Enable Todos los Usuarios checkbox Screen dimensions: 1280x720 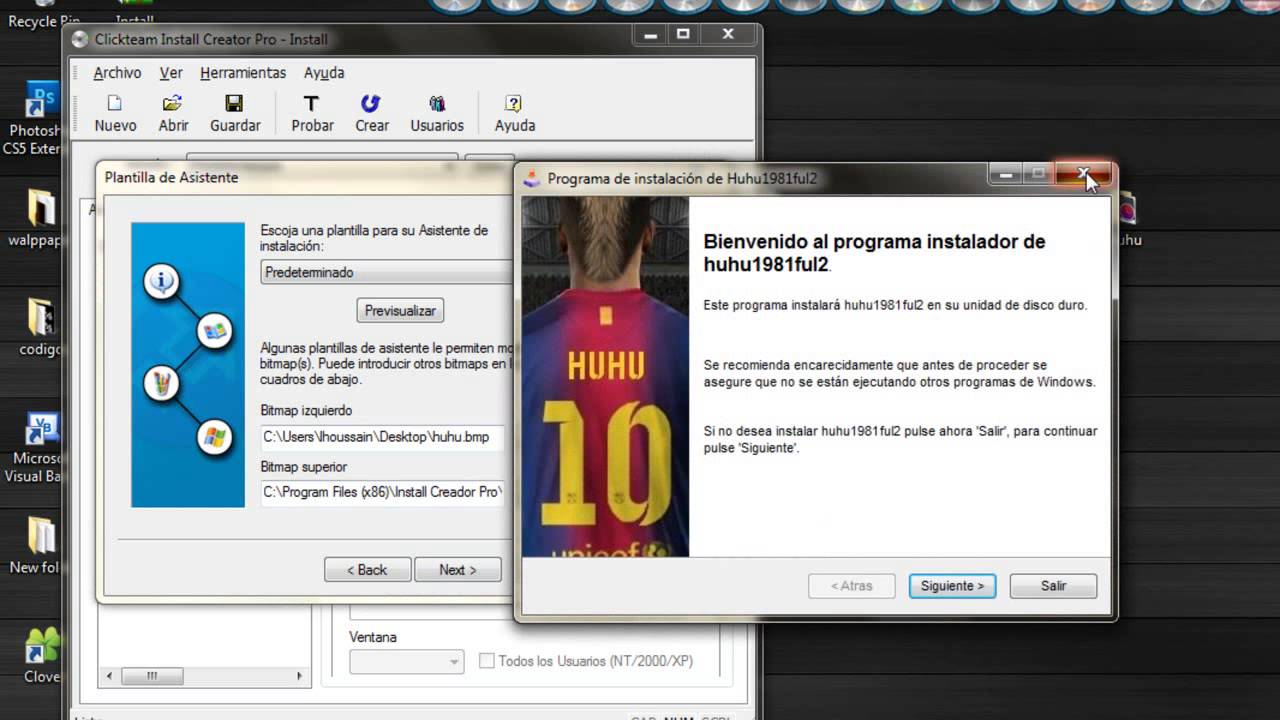[487, 661]
